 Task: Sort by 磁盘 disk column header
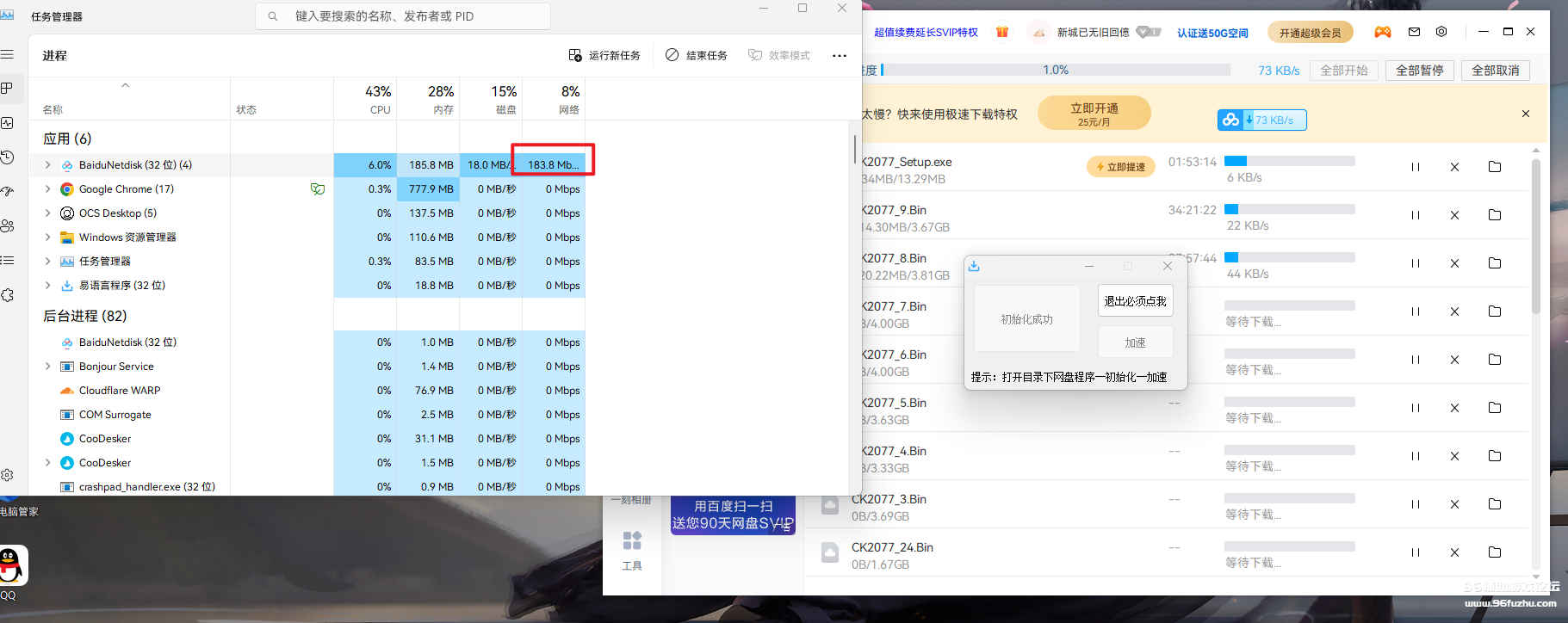click(x=491, y=99)
